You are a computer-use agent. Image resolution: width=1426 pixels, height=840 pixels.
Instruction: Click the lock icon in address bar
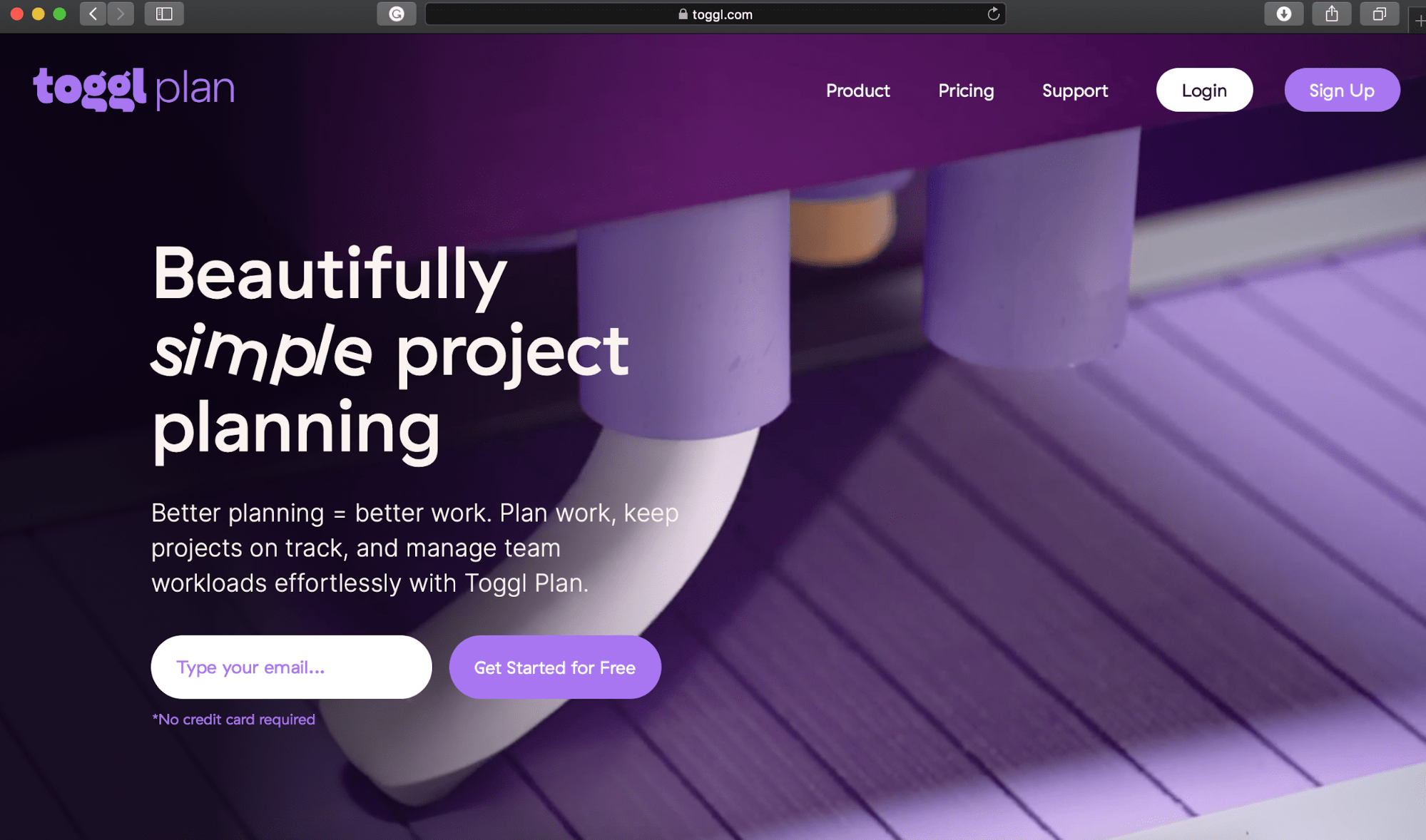[683, 14]
